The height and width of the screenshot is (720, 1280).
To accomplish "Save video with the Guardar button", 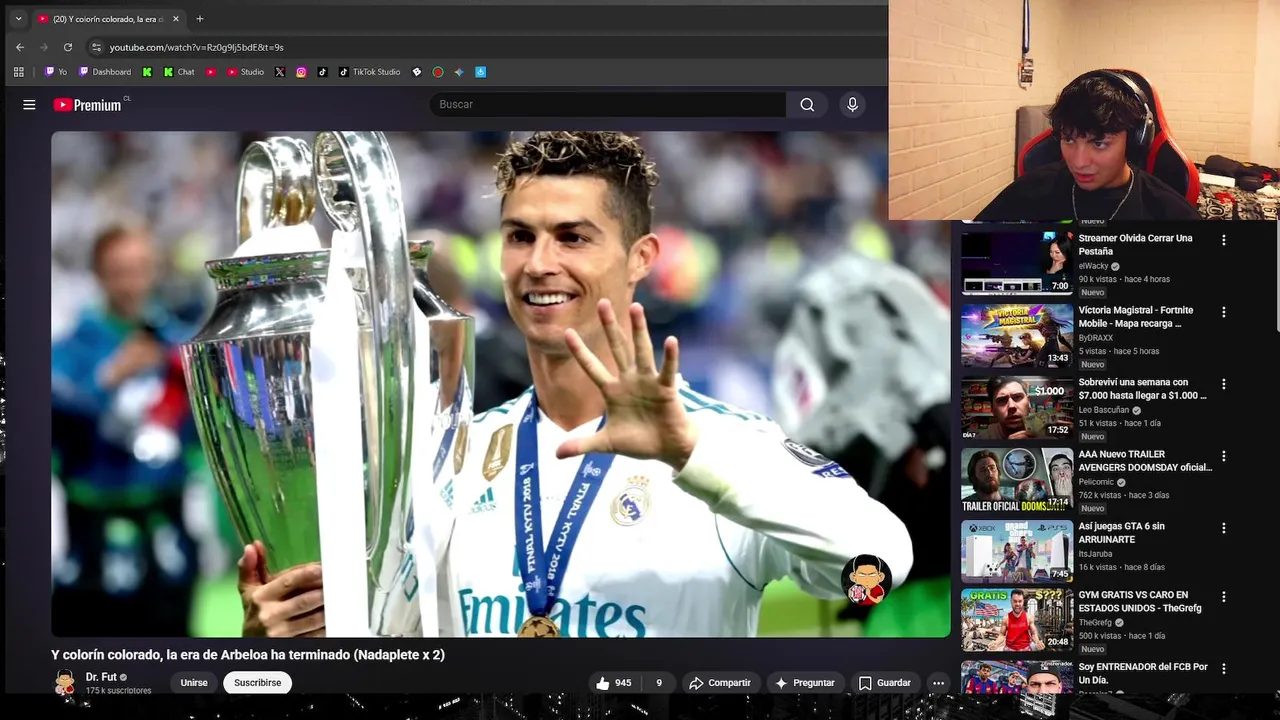I will click(885, 683).
